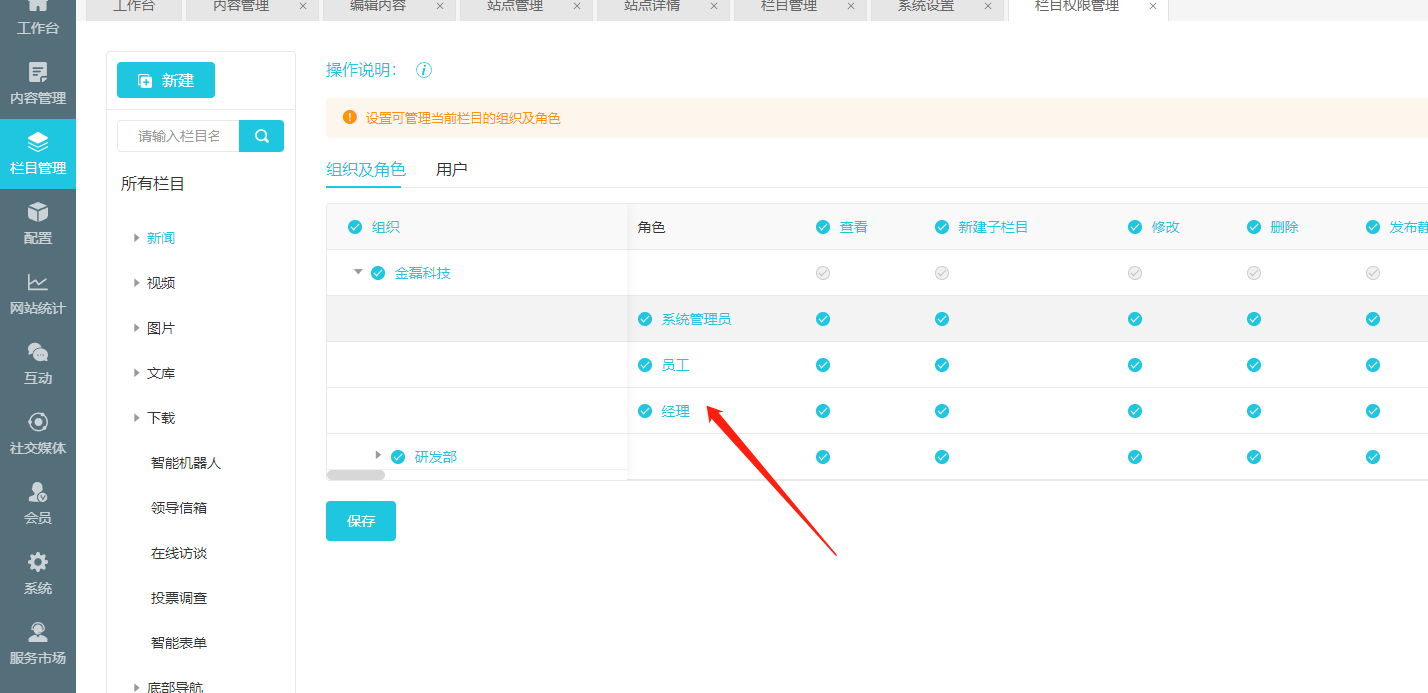The image size is (1428, 693).
Task: Close the 编辑内容 tab
Action: tap(440, 6)
